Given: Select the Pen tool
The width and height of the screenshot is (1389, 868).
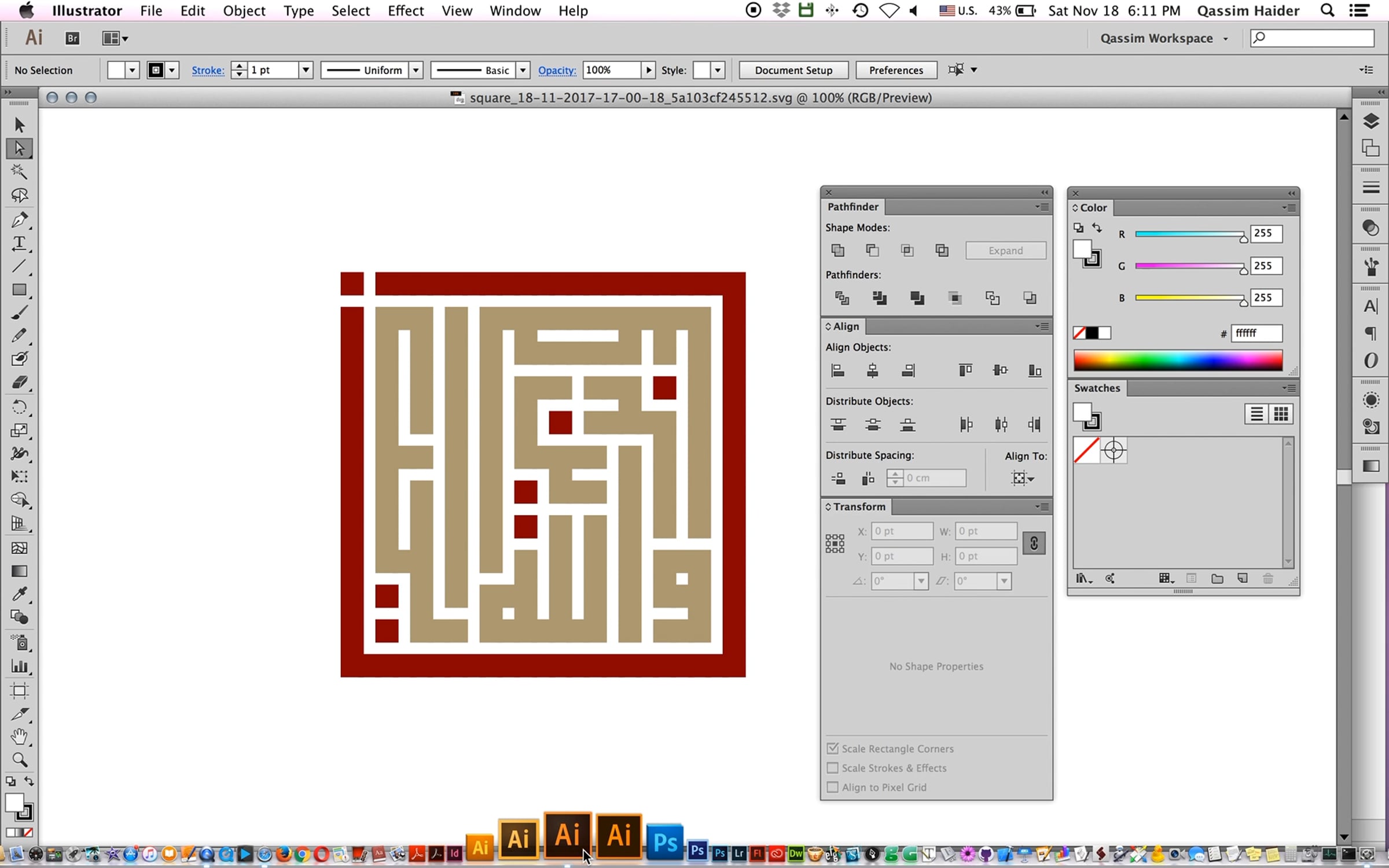Looking at the screenshot, I should [19, 219].
